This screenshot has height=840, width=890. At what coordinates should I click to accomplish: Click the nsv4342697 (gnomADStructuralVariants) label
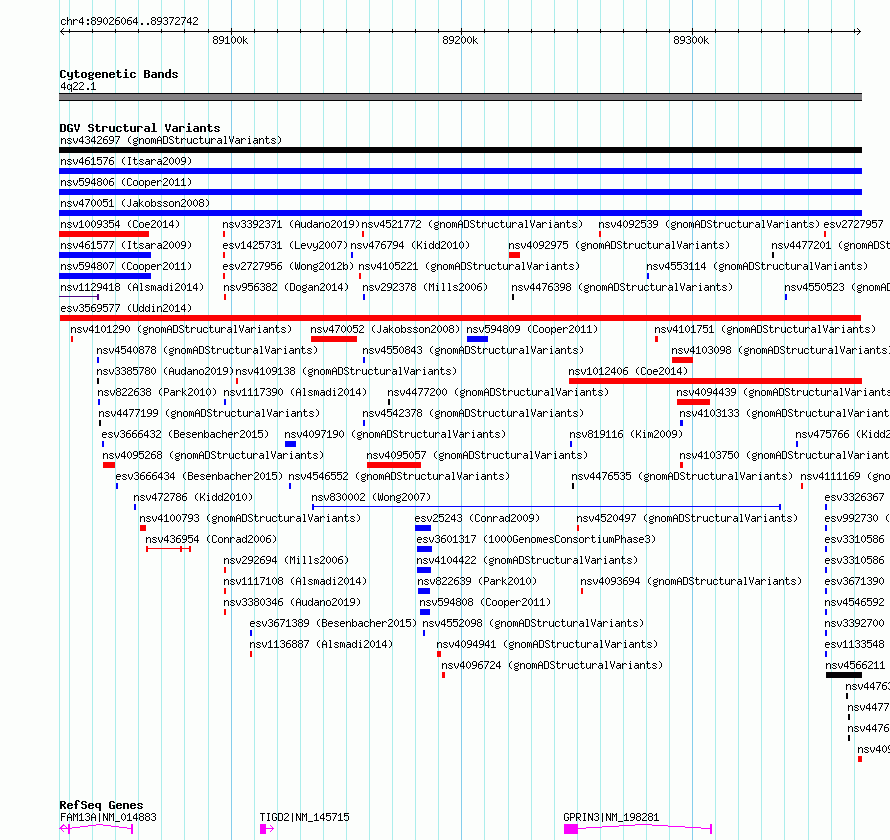point(171,140)
